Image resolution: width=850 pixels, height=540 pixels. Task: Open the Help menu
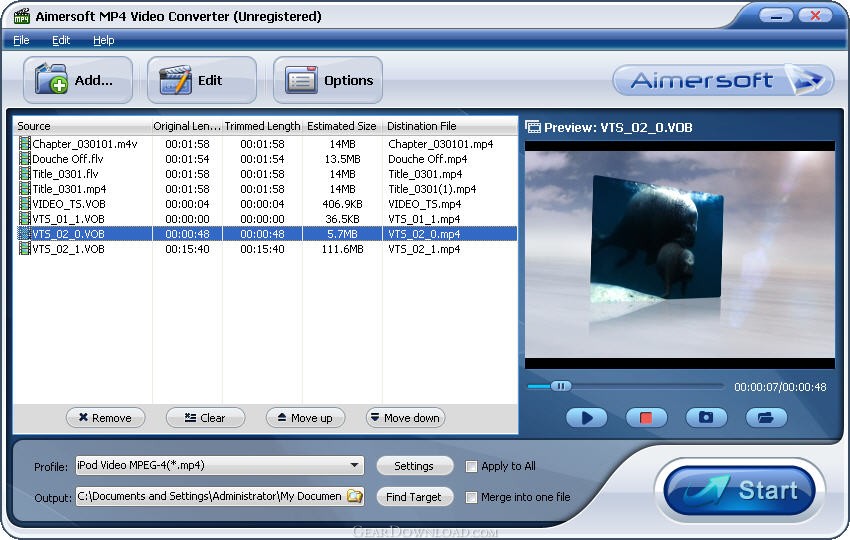104,40
